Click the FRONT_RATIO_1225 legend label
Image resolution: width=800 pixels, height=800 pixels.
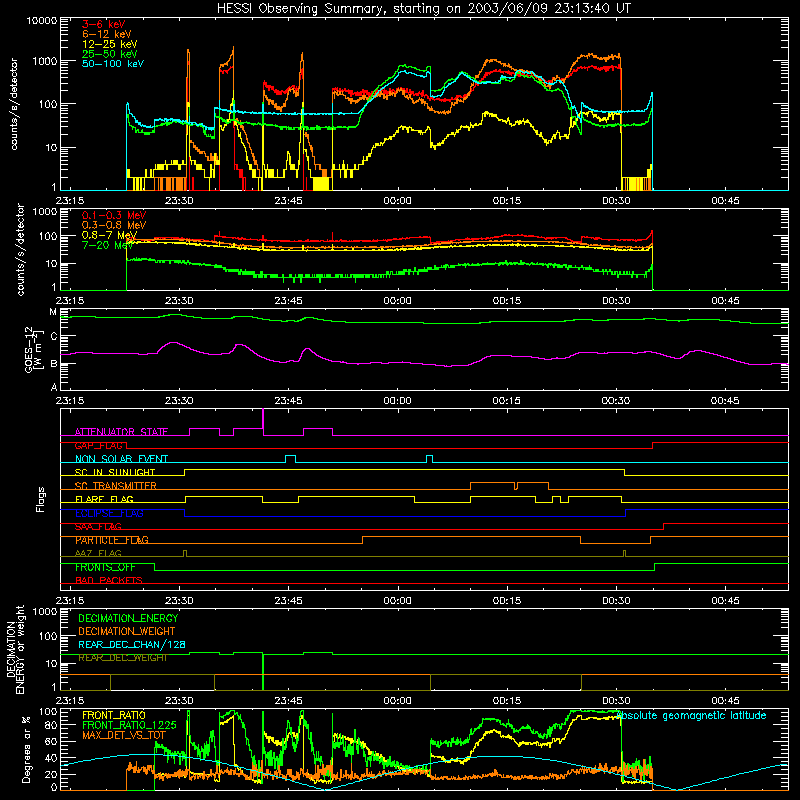coord(129,725)
